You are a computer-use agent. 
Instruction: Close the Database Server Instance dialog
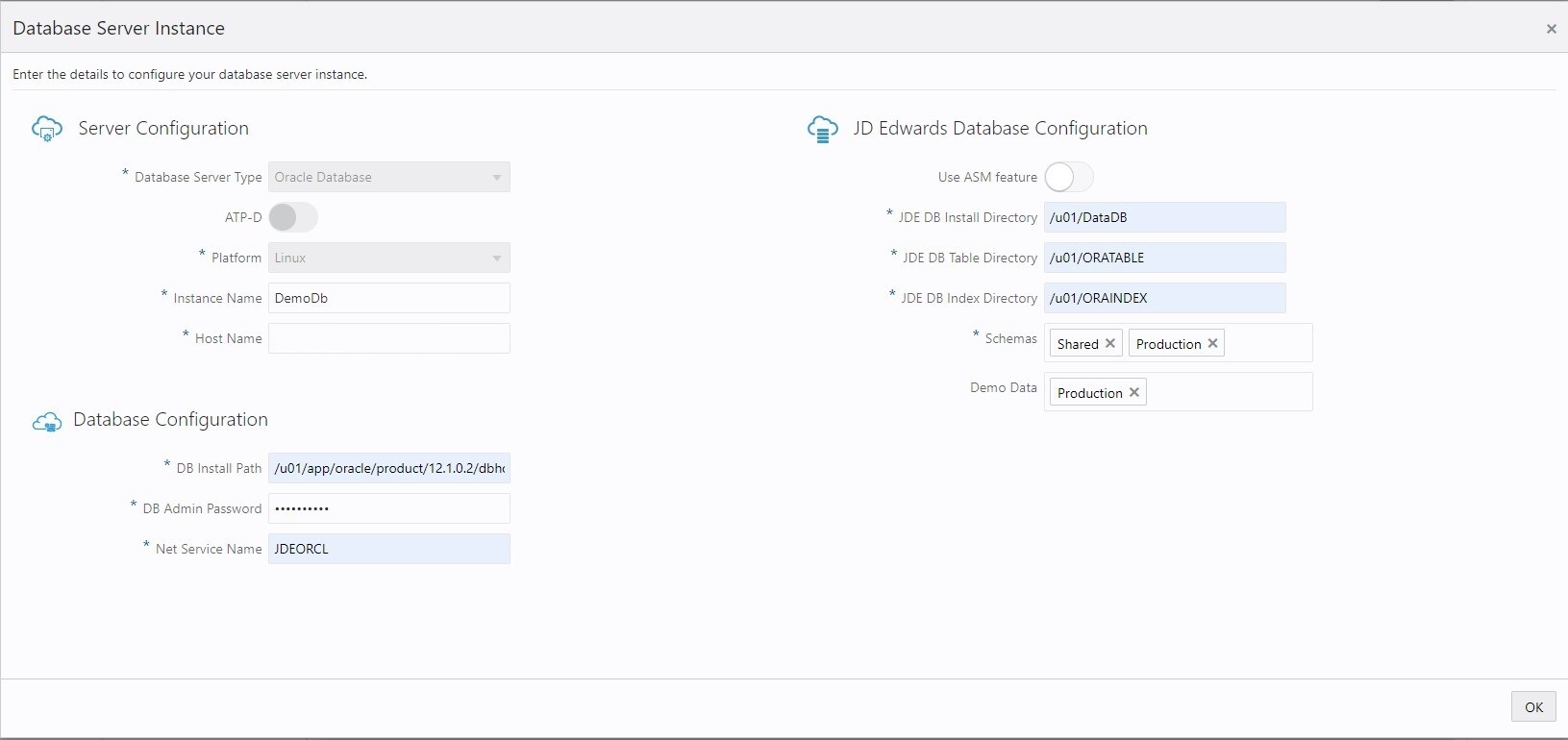click(1551, 29)
